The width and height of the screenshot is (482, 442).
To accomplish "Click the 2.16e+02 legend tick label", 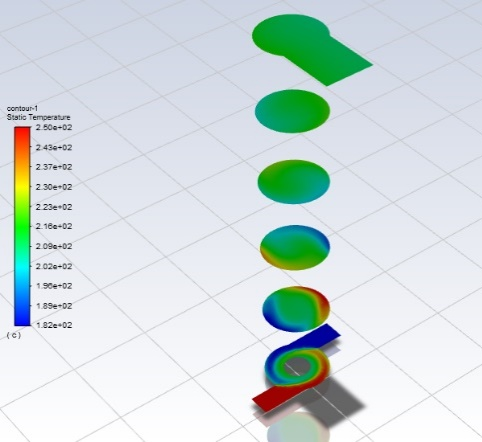I will coord(54,226).
